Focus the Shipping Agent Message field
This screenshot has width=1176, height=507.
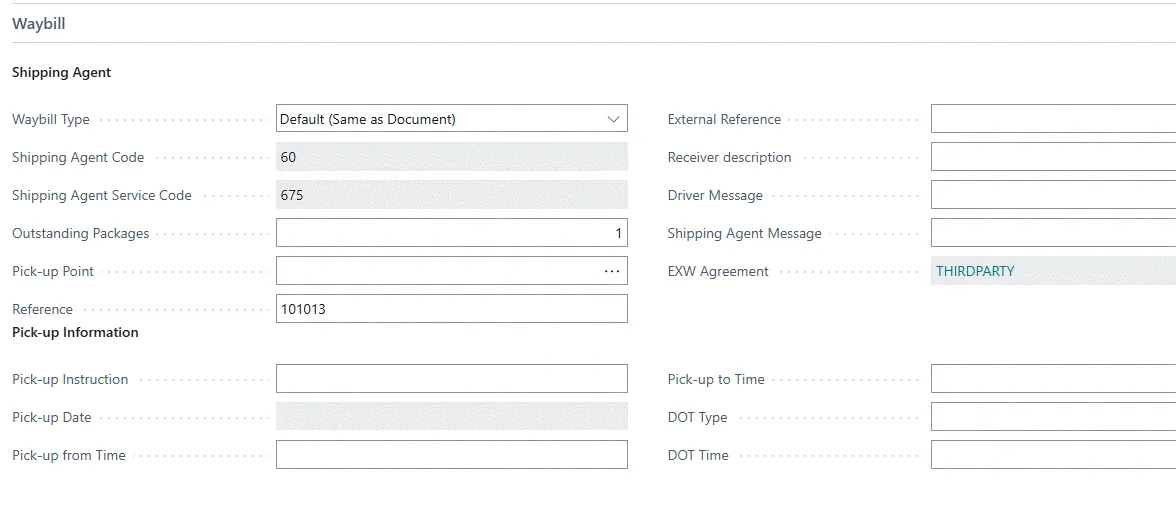coord(1052,233)
